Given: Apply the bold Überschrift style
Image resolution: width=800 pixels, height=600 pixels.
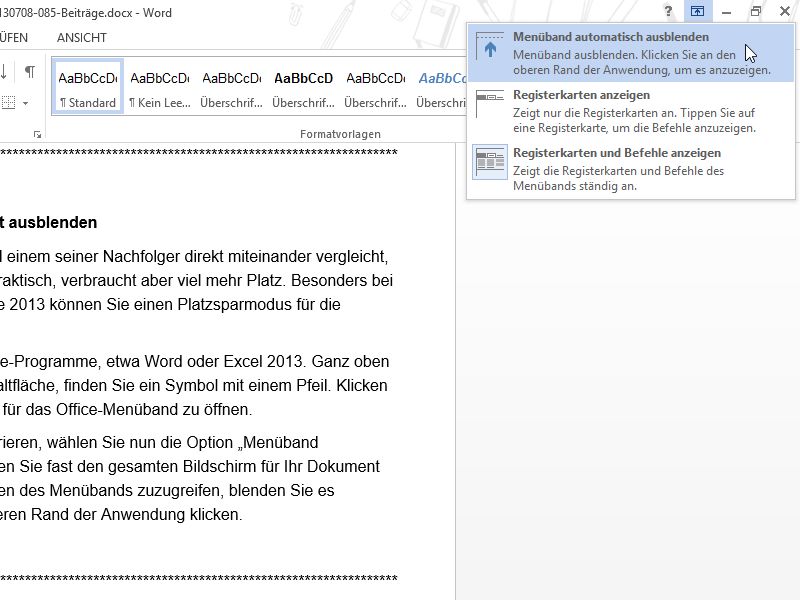Looking at the screenshot, I should (x=304, y=87).
